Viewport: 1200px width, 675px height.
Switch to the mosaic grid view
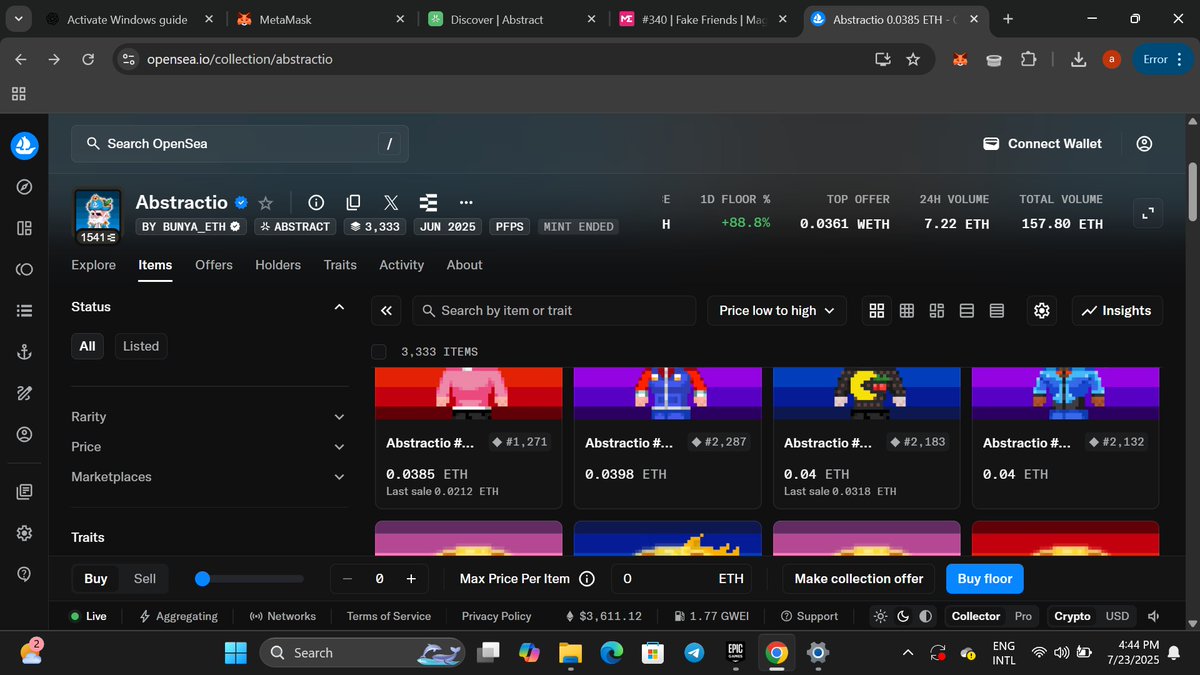937,311
